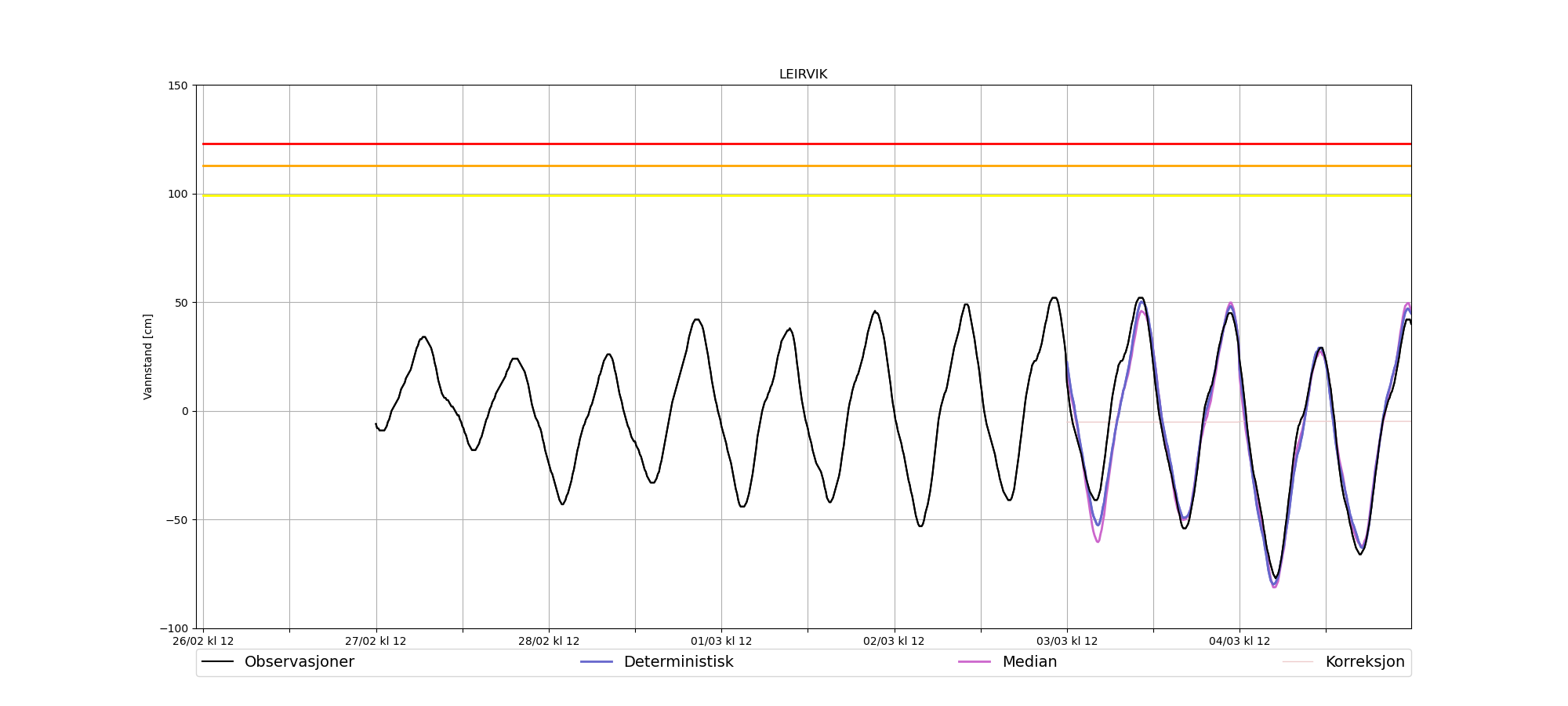Screen dimensions: 1568x706
Task: Click the red horizontal threshold line
Action: pos(784,144)
